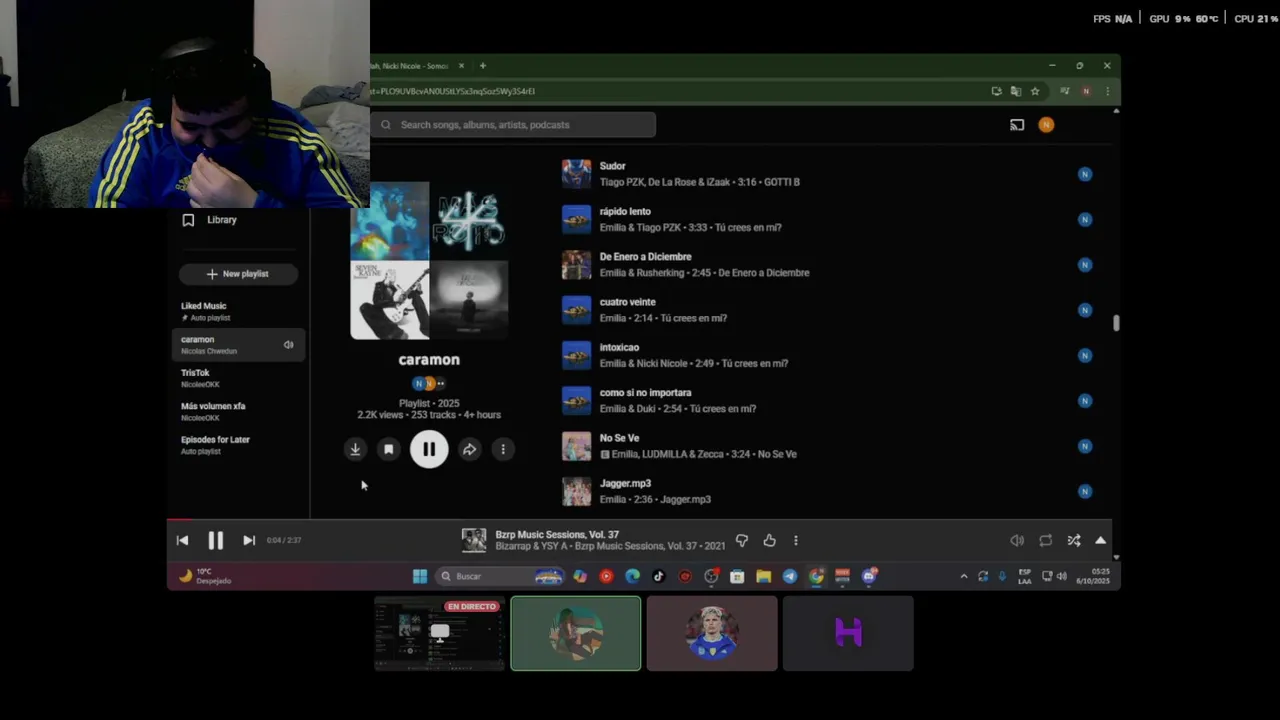Play the song como si no importara
1280x720 pixels.
pos(645,393)
